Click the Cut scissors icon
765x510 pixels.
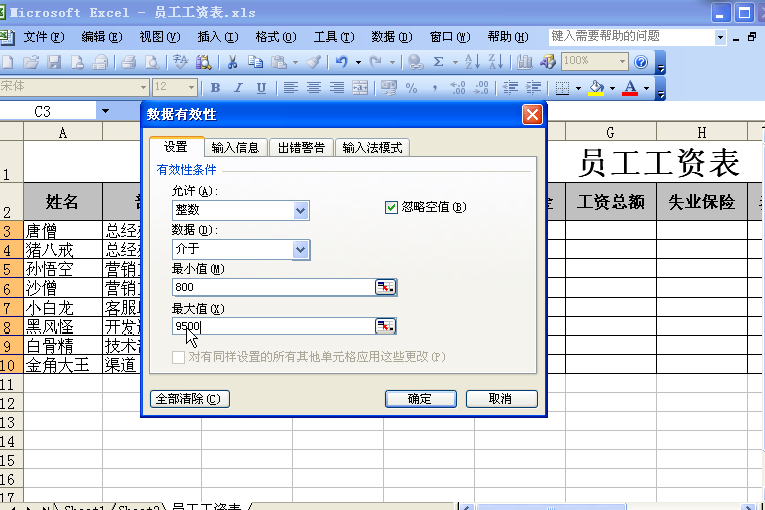pyautogui.click(x=232, y=62)
